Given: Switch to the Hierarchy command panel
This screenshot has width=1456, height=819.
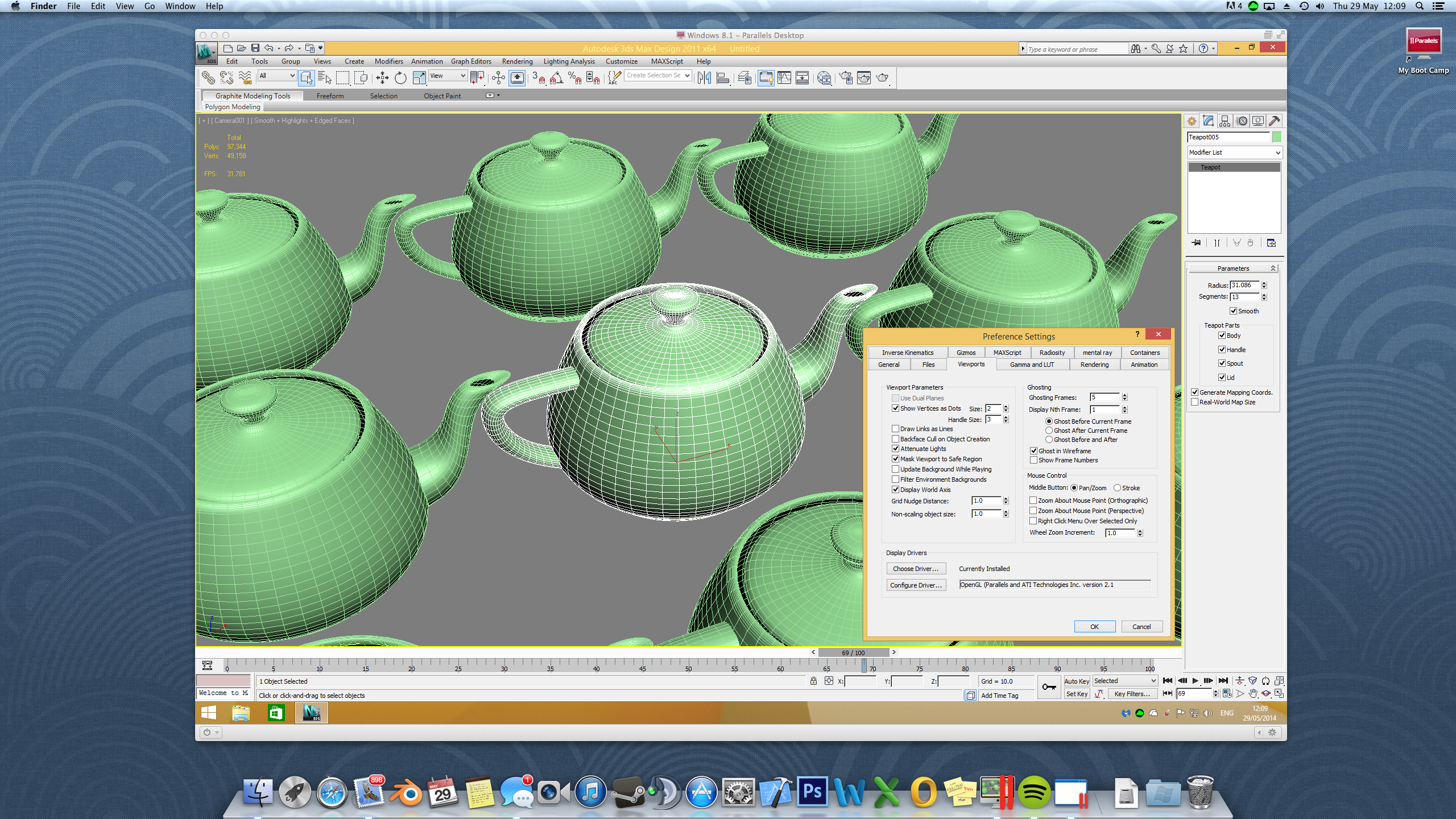Looking at the screenshot, I should [x=1225, y=121].
